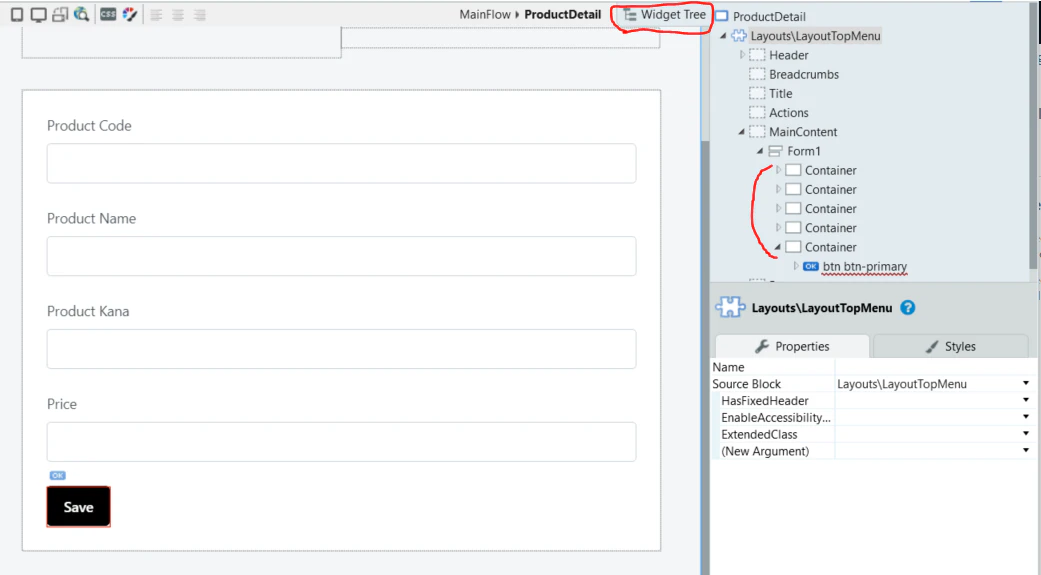This screenshot has width=1041, height=575.
Task: Expand the first Container under Form1
Action: click(x=778, y=171)
